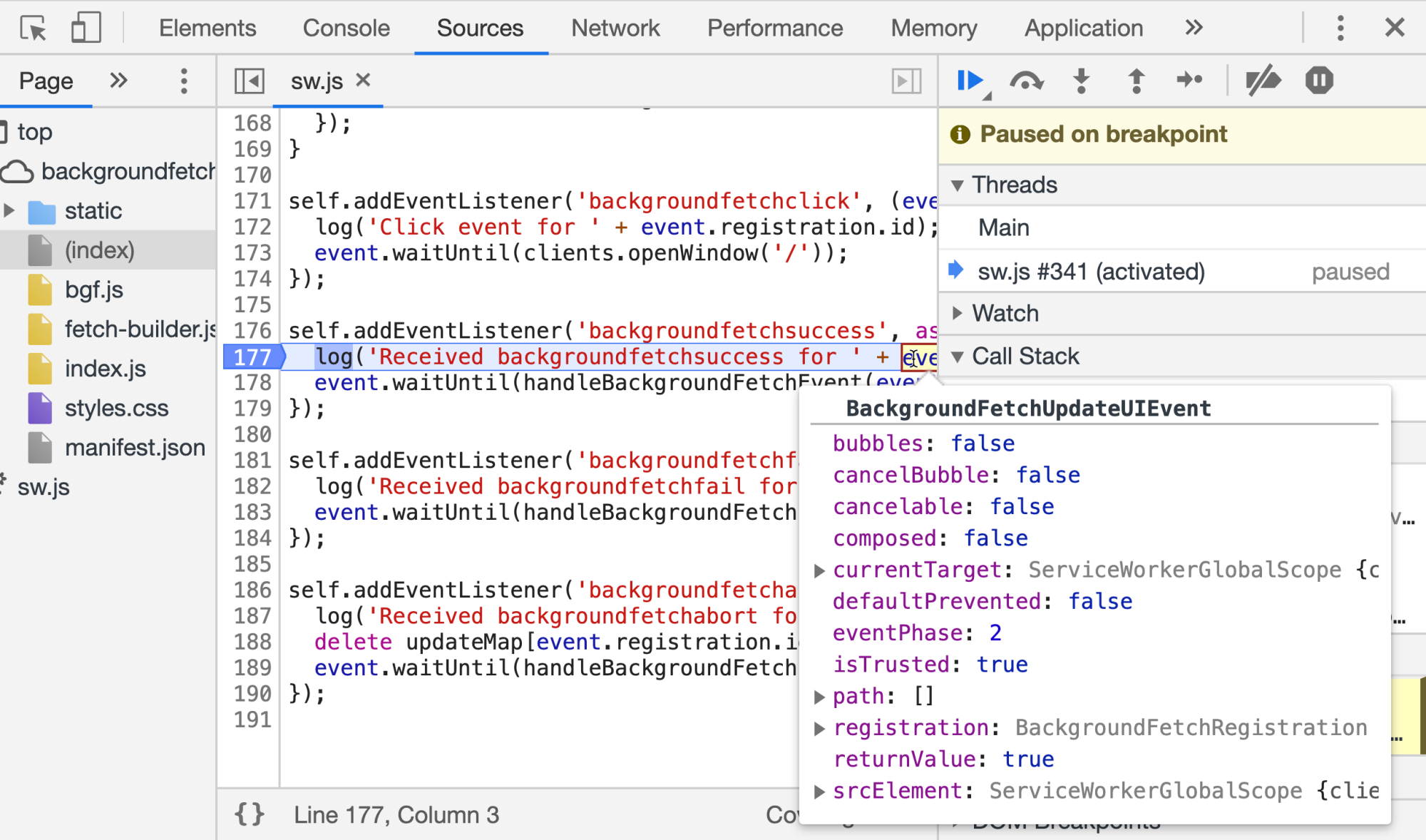Hide the file navigator sidebar
1426x840 pixels.
pyautogui.click(x=250, y=81)
